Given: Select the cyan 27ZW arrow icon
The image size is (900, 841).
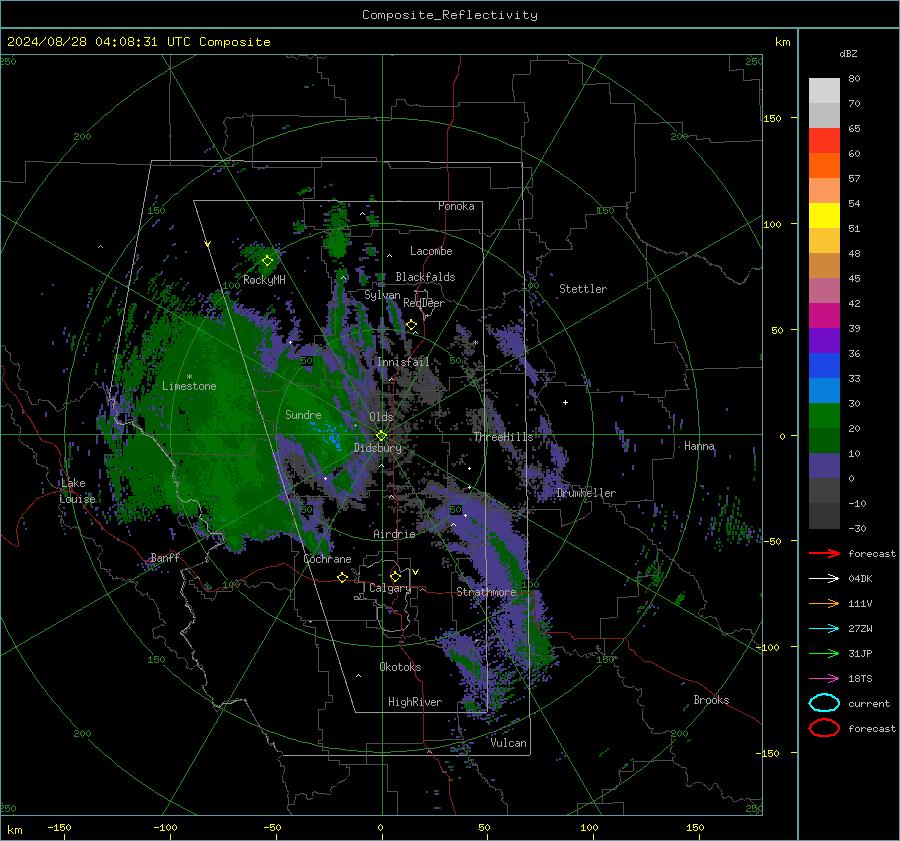Looking at the screenshot, I should click(x=824, y=629).
